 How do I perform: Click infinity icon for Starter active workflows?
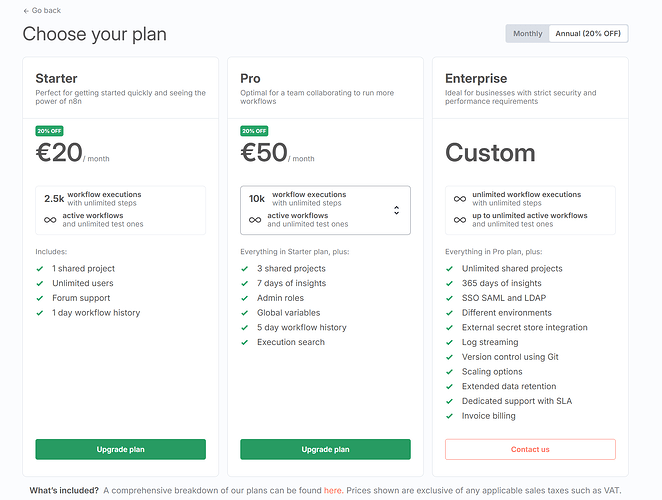[50, 220]
